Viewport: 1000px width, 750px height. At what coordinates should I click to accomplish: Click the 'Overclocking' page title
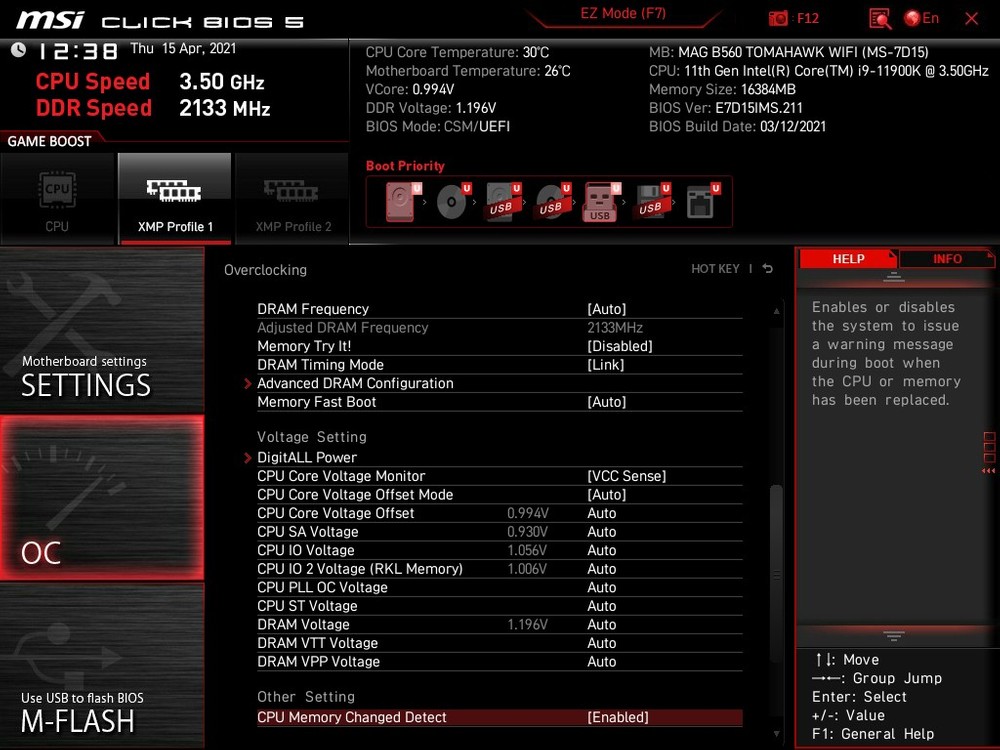pyautogui.click(x=265, y=270)
